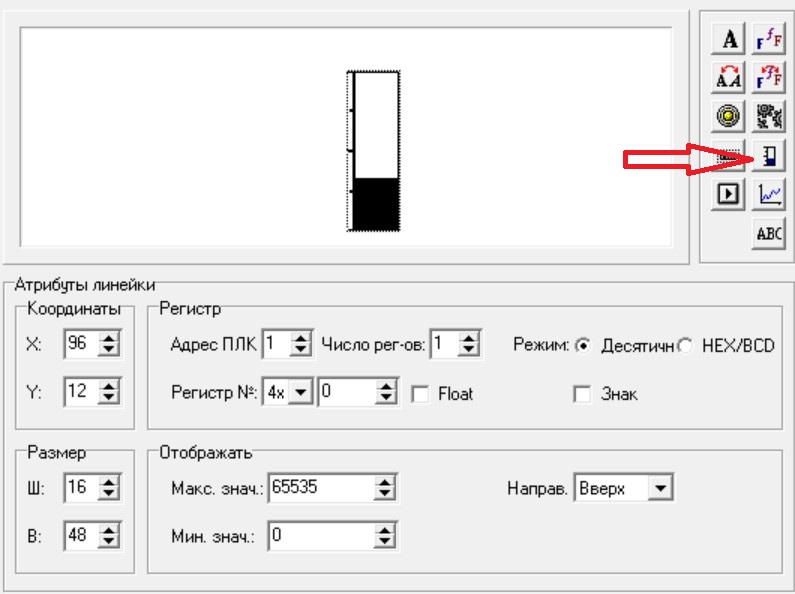
Task: Click the blue-red font 'FfF' icon
Action: pyautogui.click(x=769, y=39)
